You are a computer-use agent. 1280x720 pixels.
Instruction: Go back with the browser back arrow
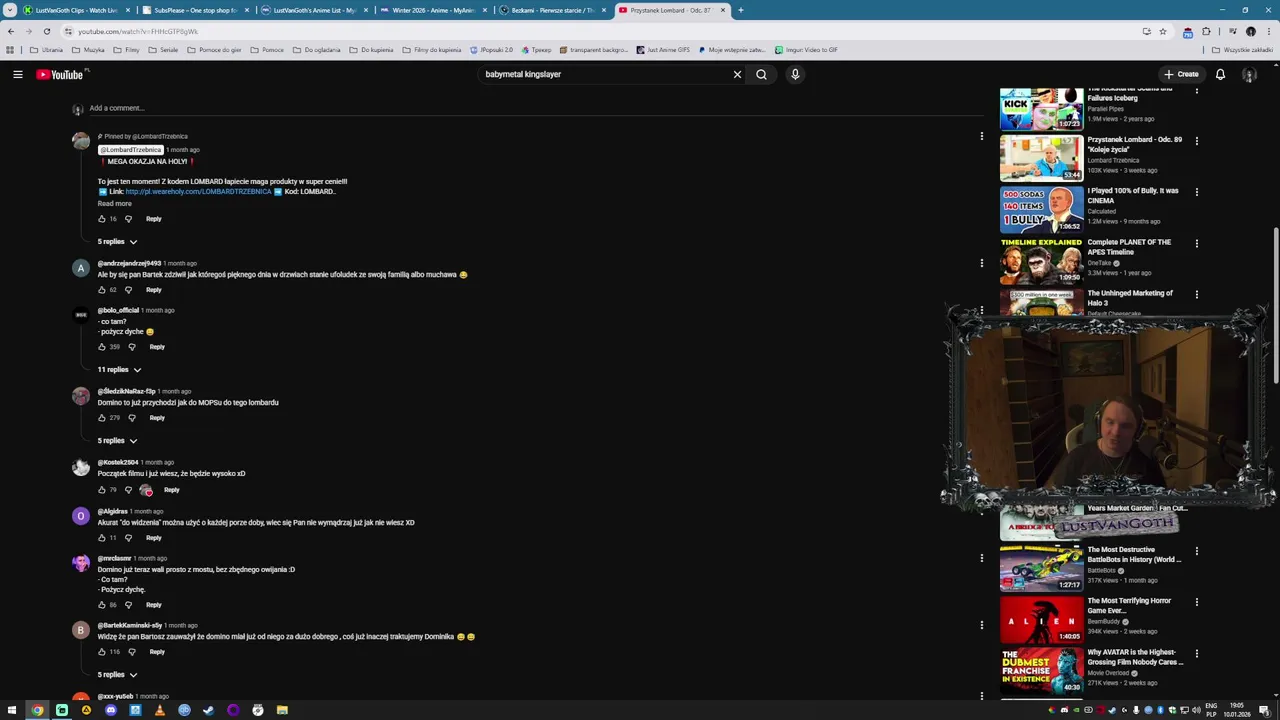click(11, 31)
